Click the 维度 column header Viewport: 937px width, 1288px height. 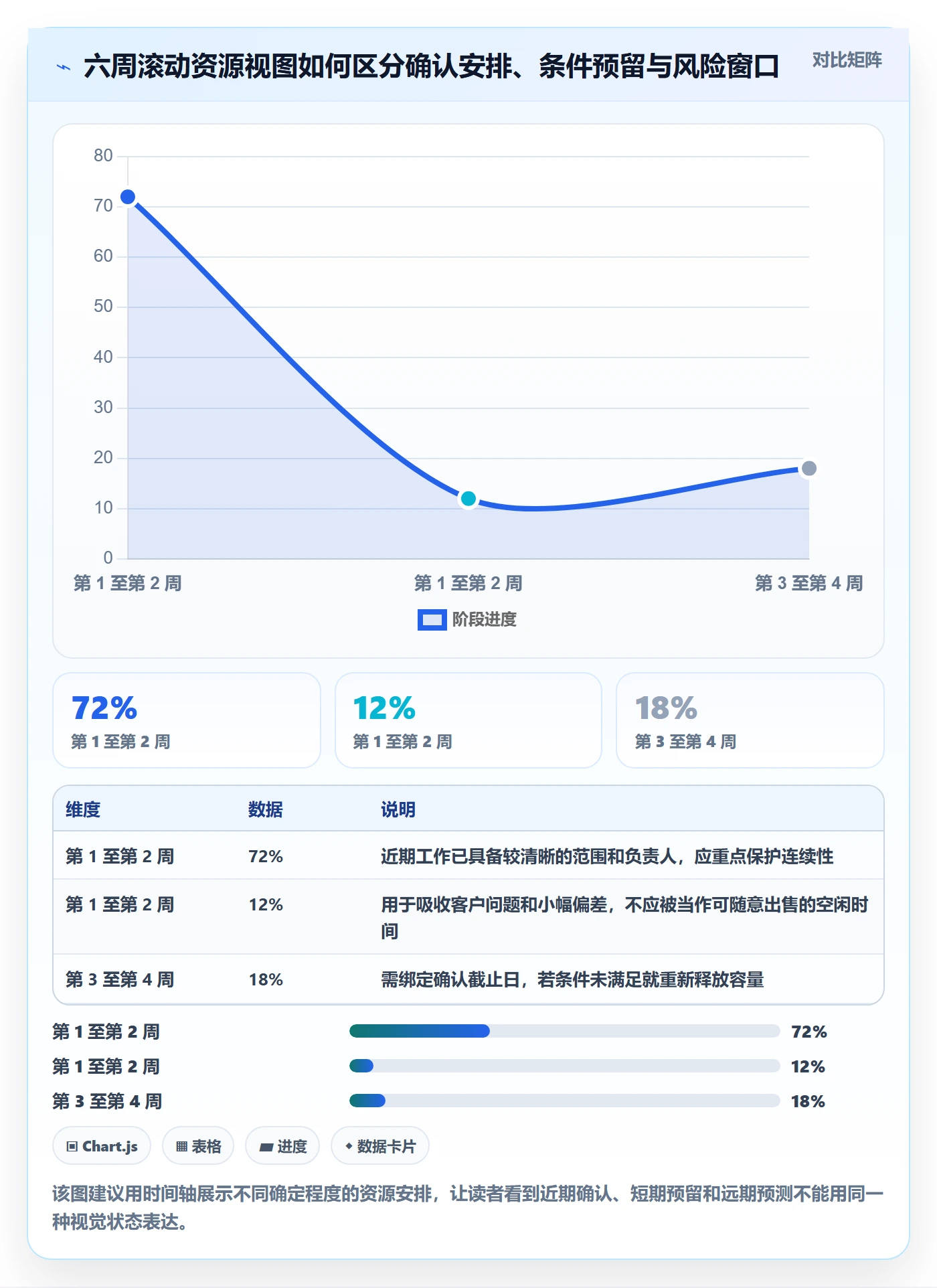83,809
